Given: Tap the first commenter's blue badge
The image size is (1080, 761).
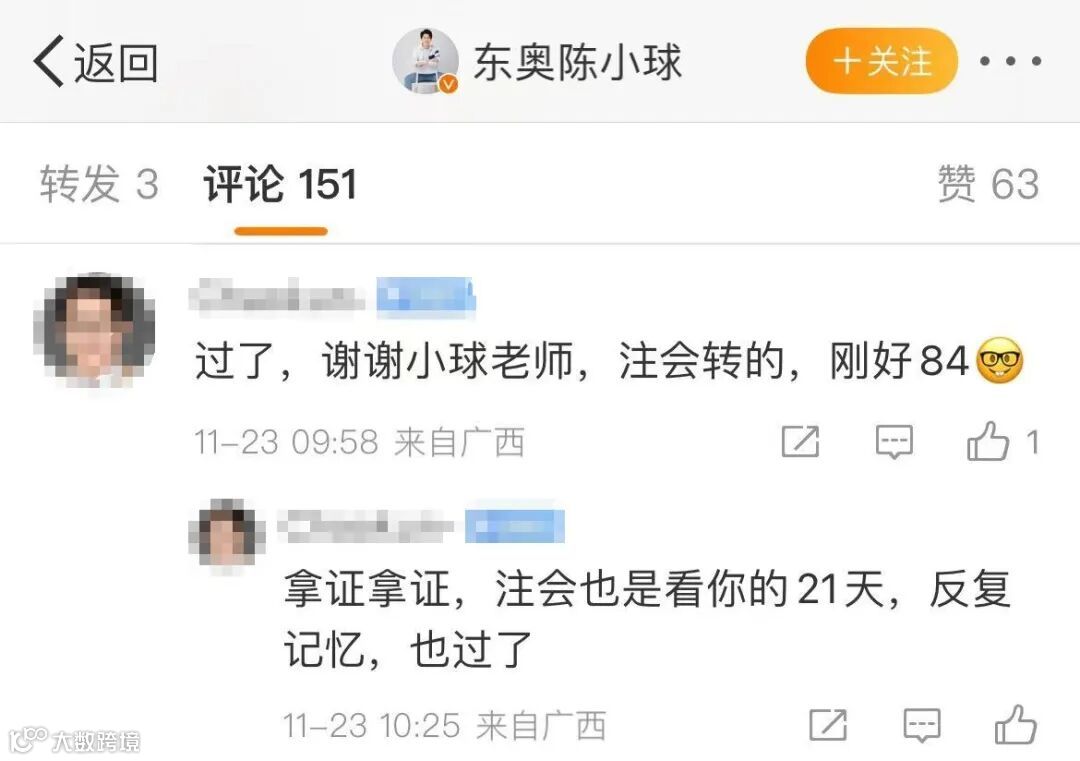Looking at the screenshot, I should tap(426, 298).
